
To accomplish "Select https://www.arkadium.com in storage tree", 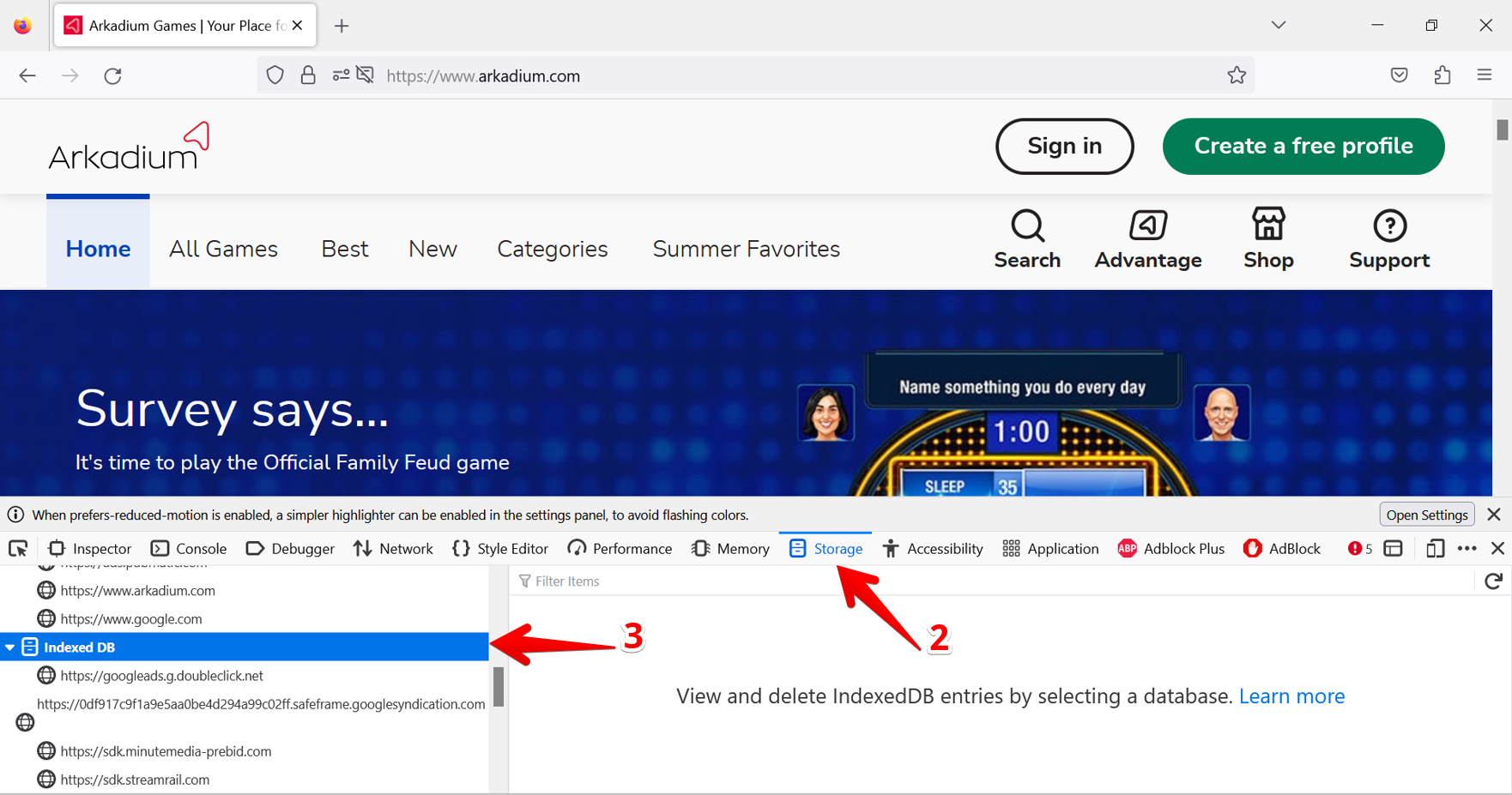I will [137, 591].
